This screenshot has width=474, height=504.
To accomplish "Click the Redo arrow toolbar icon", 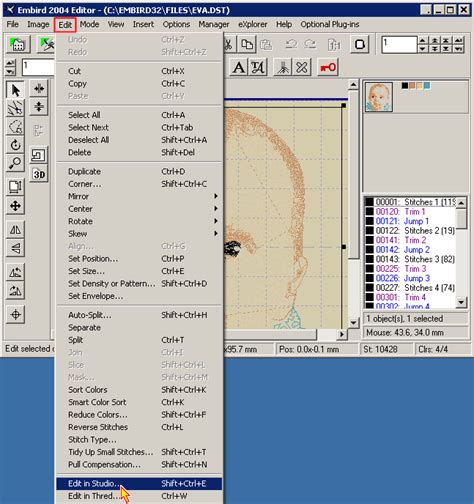I will (310, 44).
